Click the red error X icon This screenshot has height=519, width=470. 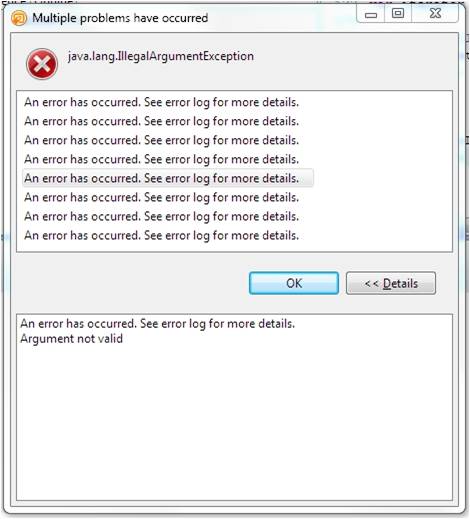click(x=42, y=64)
